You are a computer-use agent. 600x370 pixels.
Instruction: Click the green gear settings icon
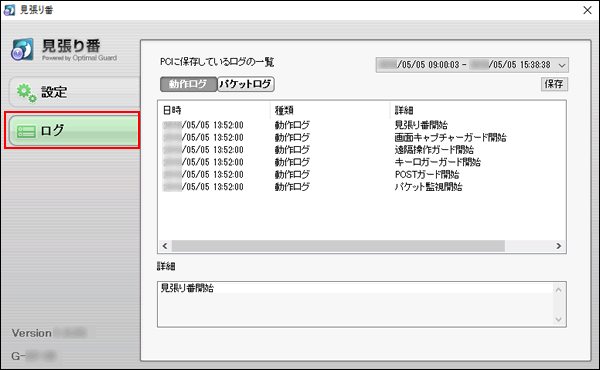point(26,93)
